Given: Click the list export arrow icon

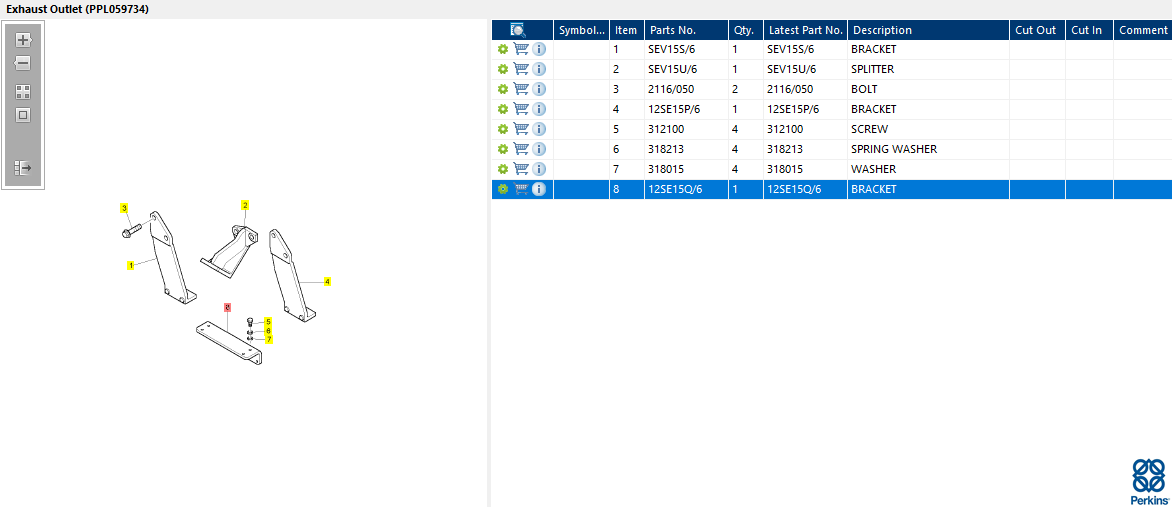Looking at the screenshot, I should coord(23,168).
